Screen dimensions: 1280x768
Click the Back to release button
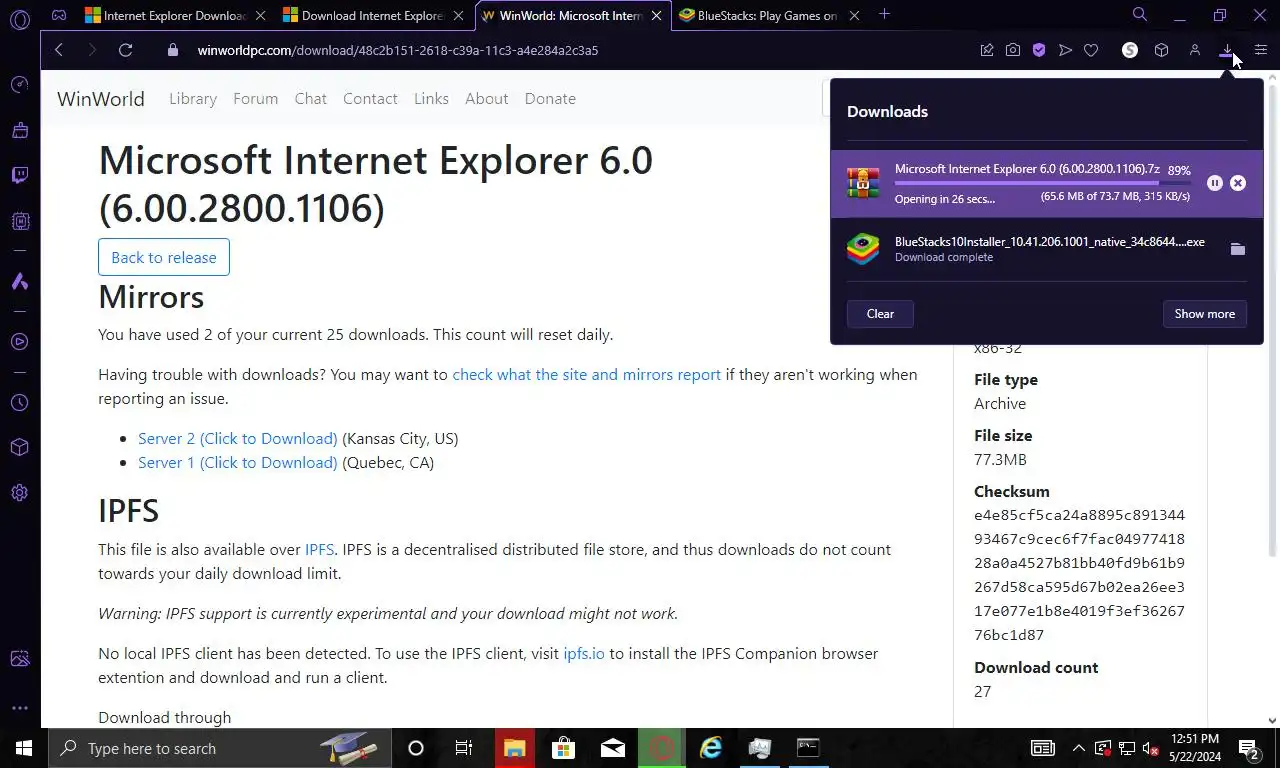164,257
